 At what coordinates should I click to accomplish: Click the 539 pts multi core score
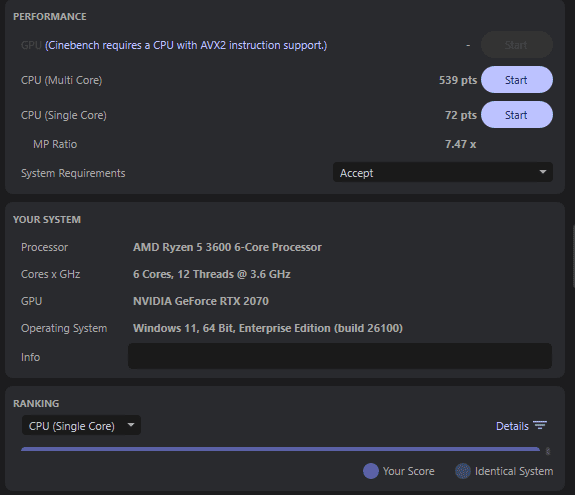(458, 80)
